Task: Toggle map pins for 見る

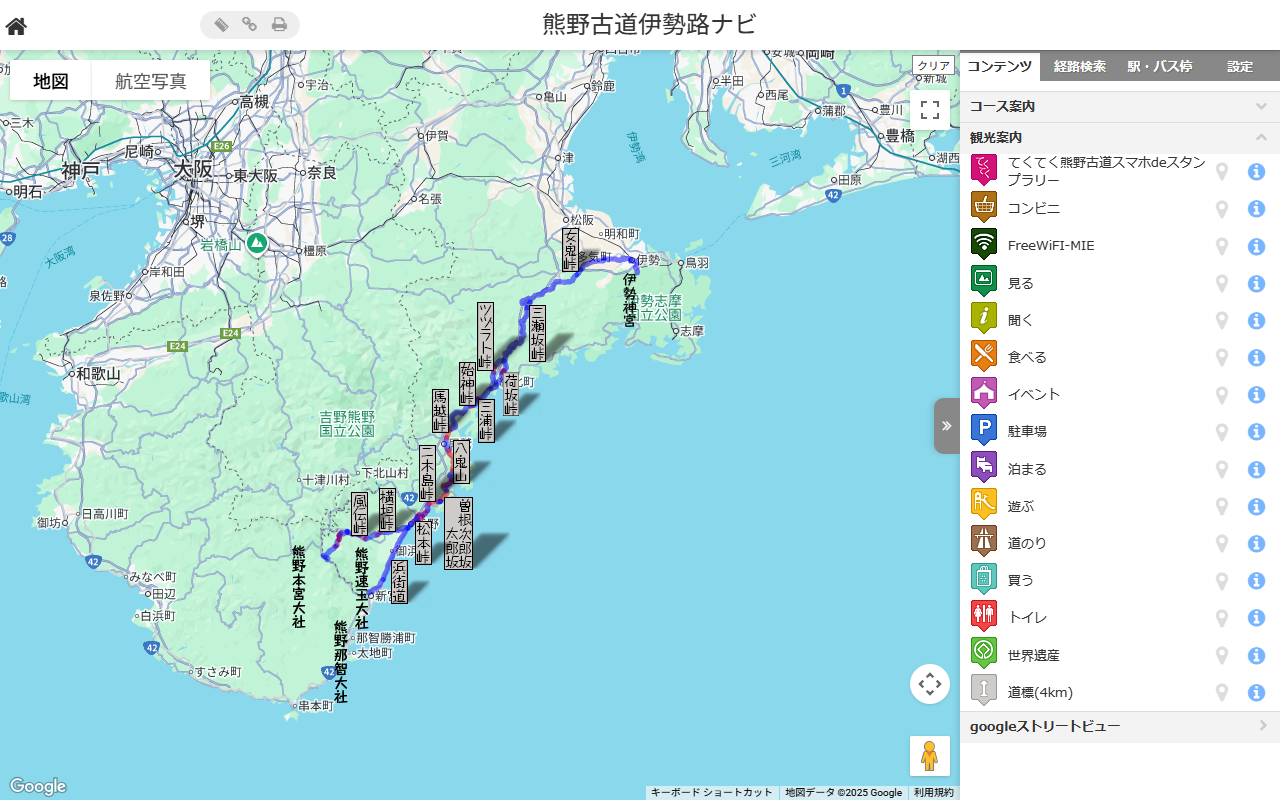Action: (x=1221, y=283)
